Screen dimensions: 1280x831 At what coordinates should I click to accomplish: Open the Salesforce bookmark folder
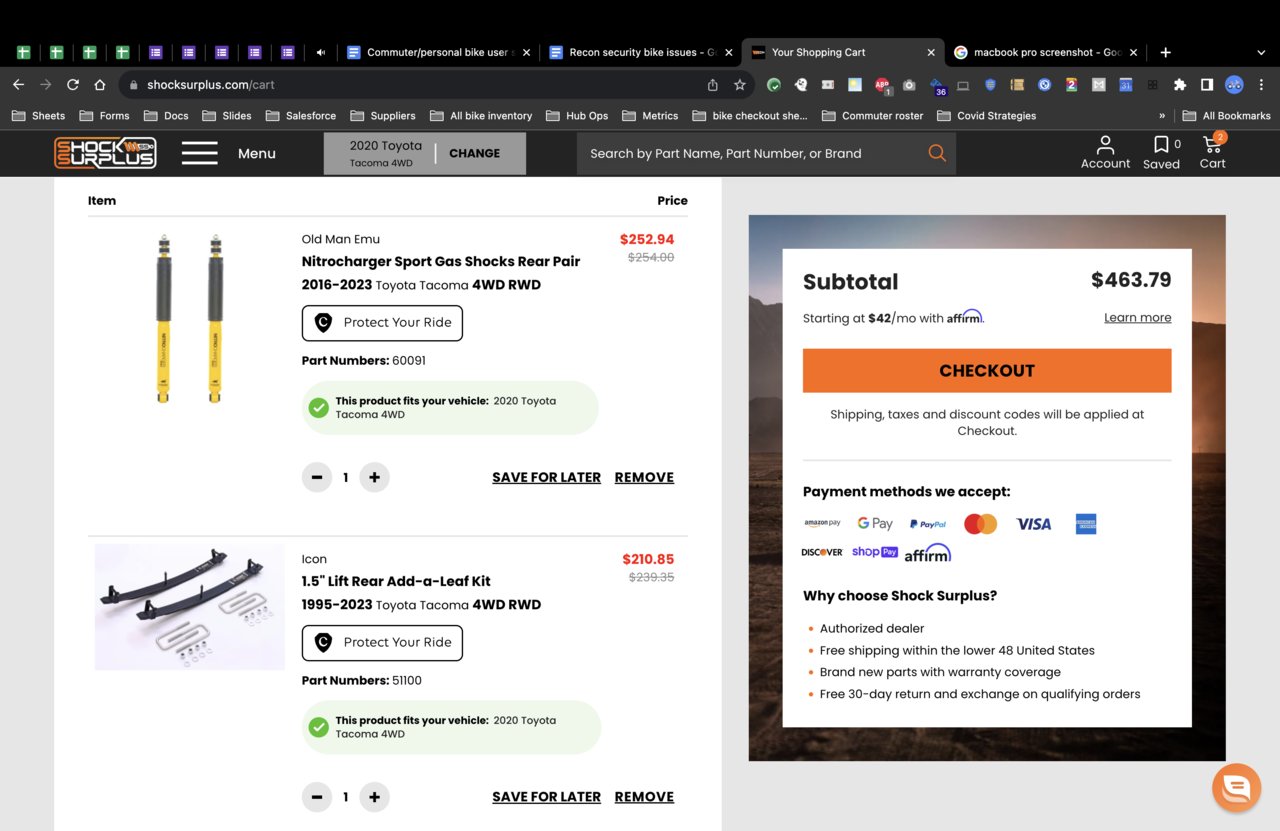(x=300, y=116)
